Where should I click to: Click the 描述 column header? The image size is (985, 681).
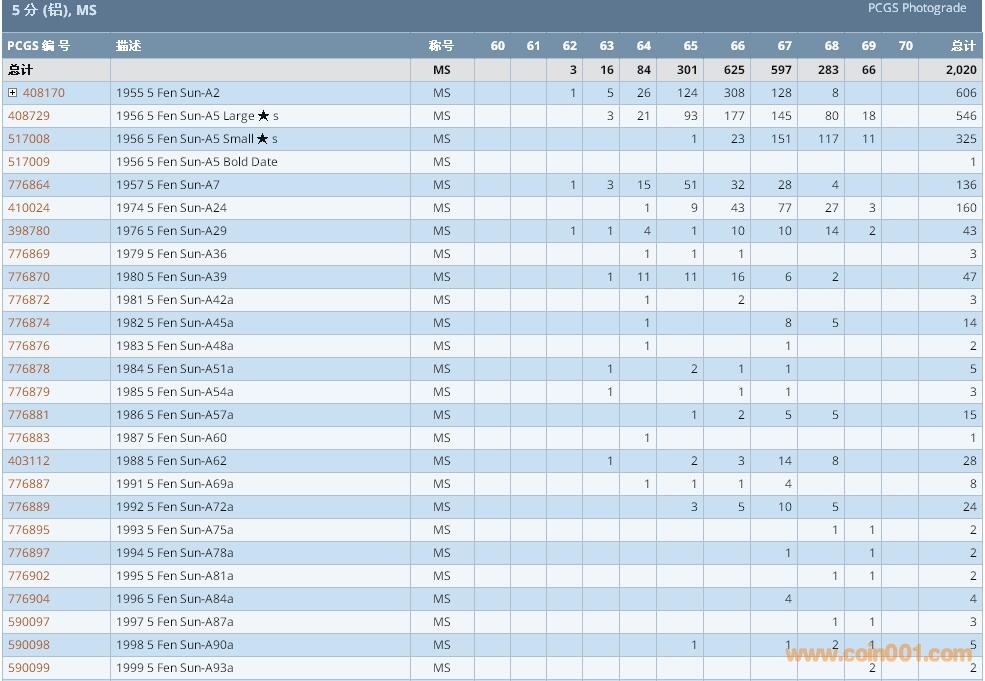point(128,46)
